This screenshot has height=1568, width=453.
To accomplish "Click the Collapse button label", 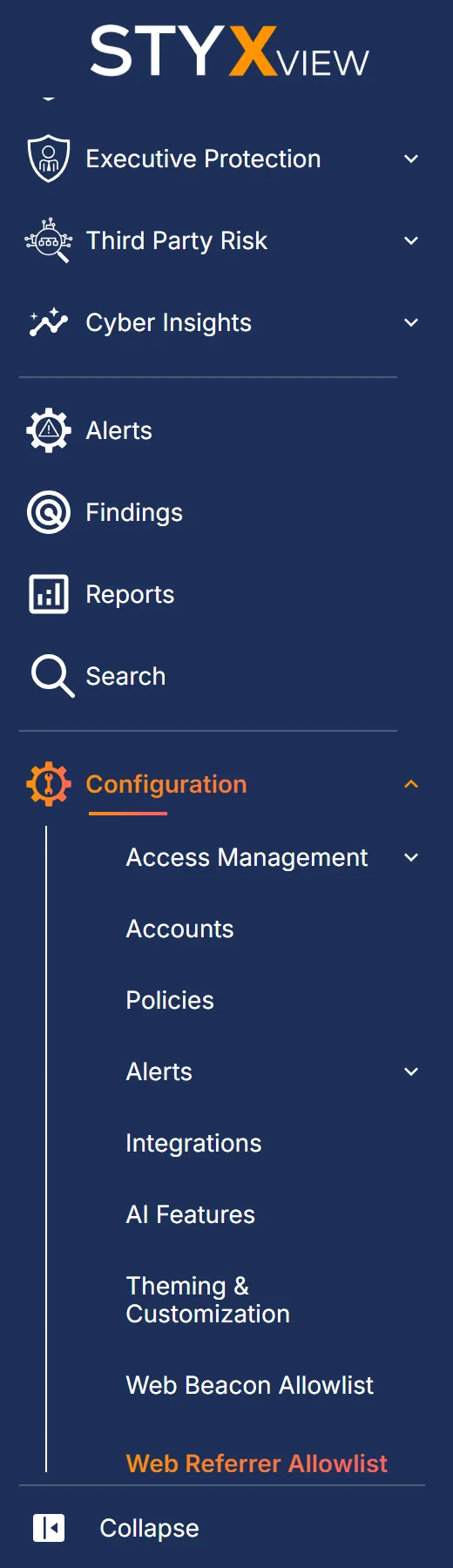I will tap(149, 1528).
